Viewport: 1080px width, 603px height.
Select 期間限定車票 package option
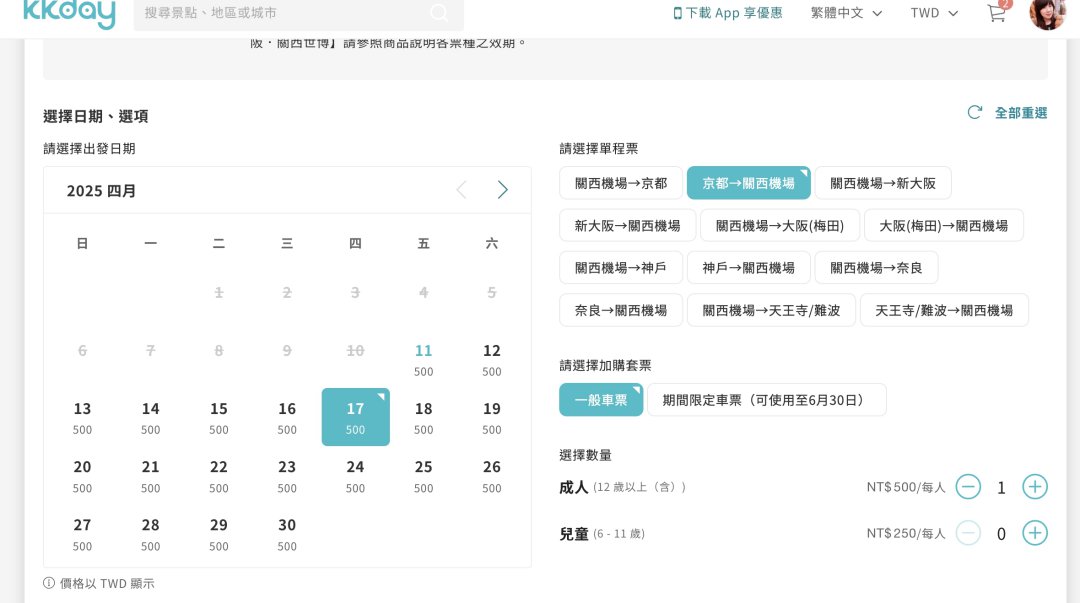pyautogui.click(x=767, y=400)
